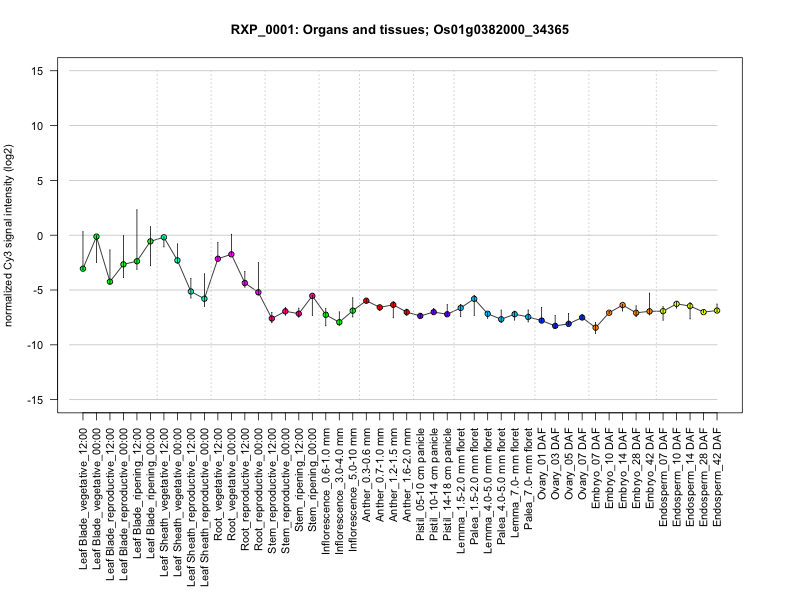
Task: Select the data point for Palea_7.0- mm floret
Action: [528, 317]
